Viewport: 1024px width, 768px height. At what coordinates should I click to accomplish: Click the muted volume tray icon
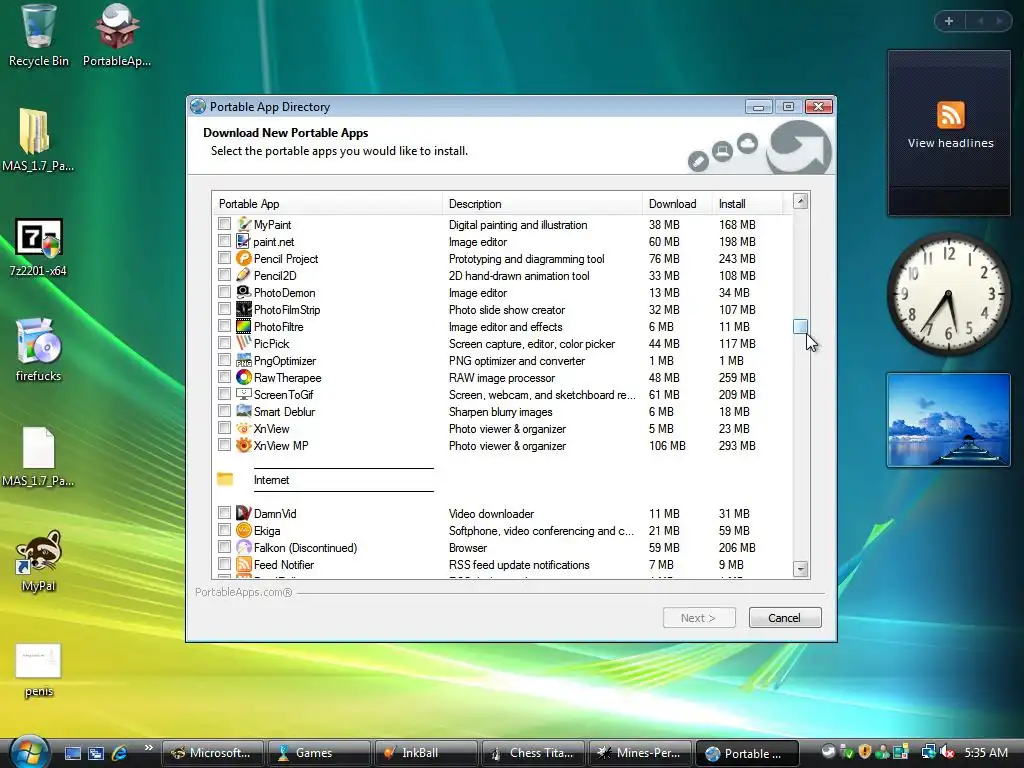948,752
